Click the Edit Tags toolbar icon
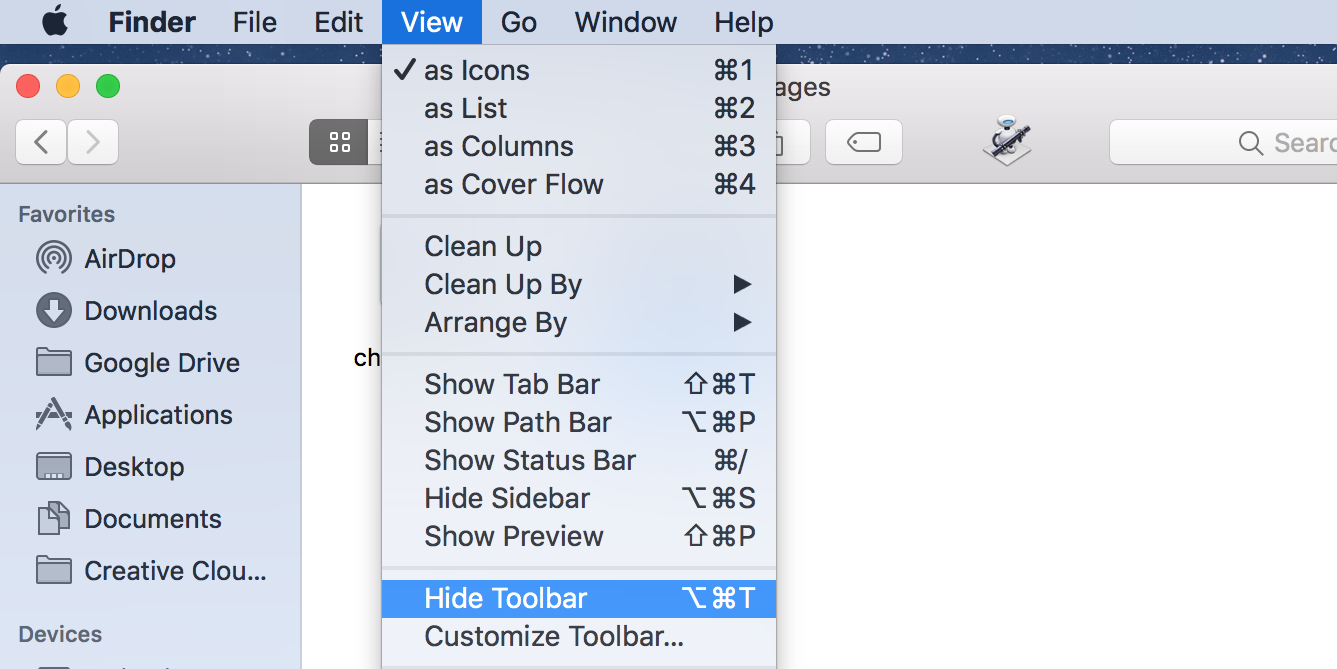1337x669 pixels. (x=863, y=142)
